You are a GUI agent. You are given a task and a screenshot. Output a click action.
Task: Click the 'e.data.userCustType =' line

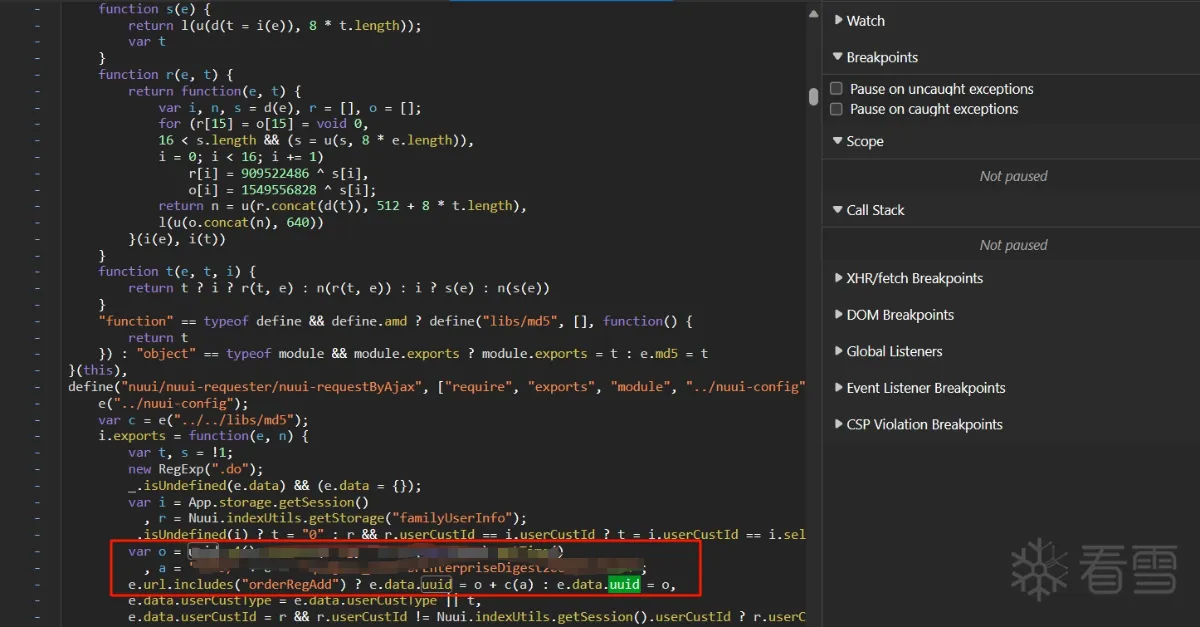[304, 601]
